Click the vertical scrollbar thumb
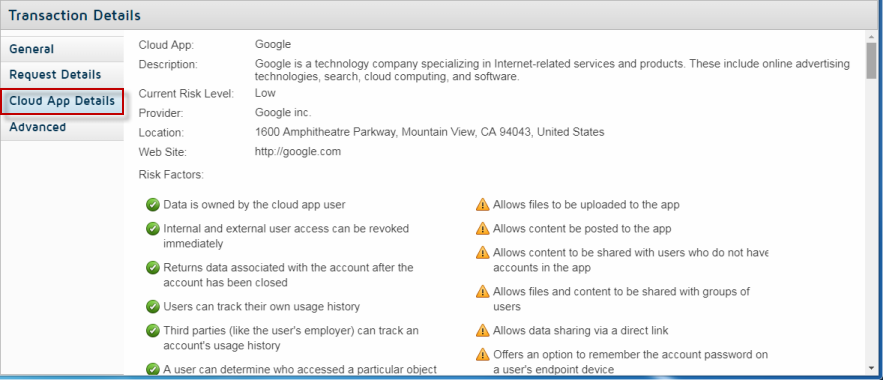The width and height of the screenshot is (883, 380). click(871, 61)
